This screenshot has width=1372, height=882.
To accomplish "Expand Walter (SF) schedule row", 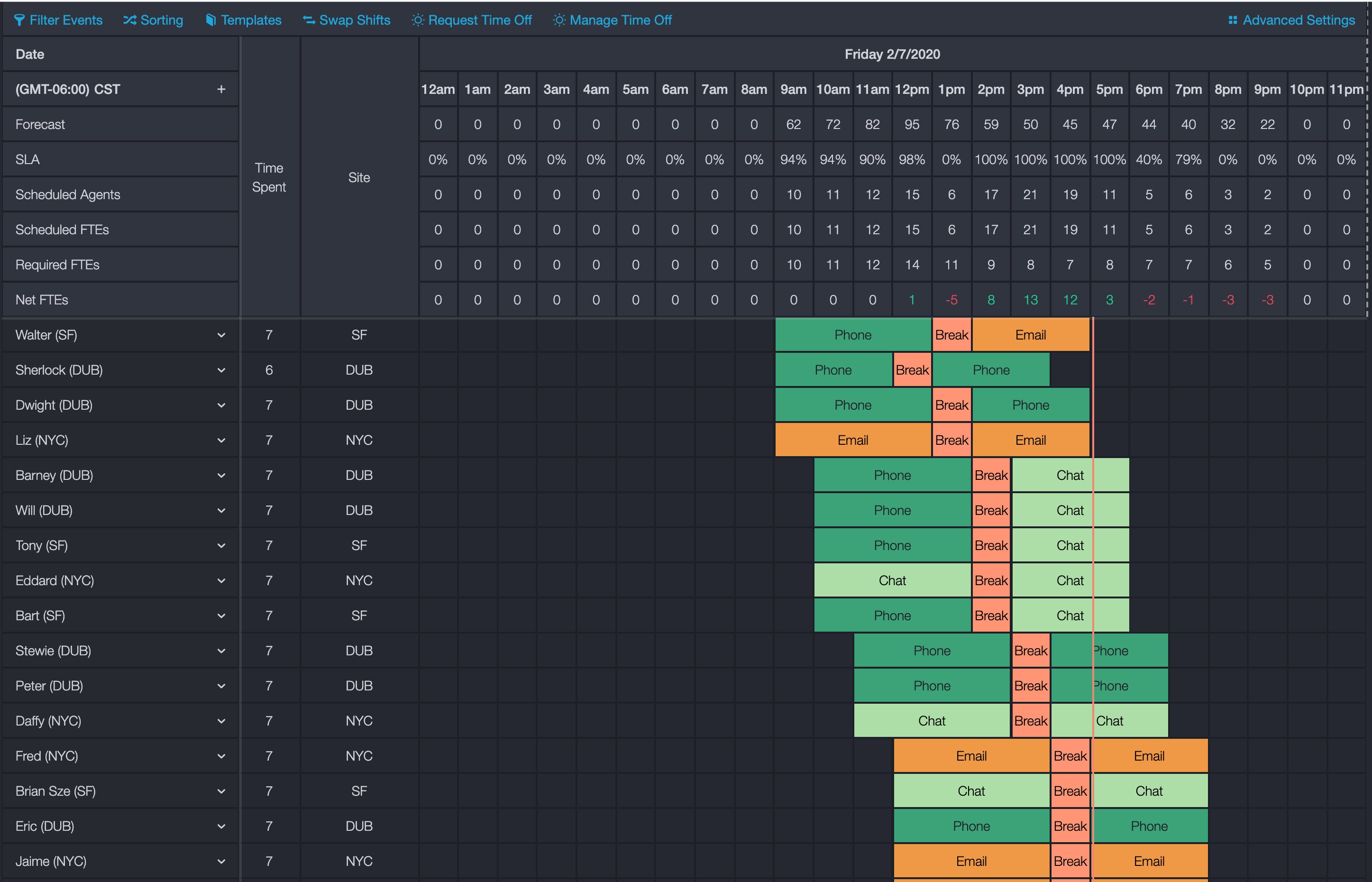I will 221,334.
